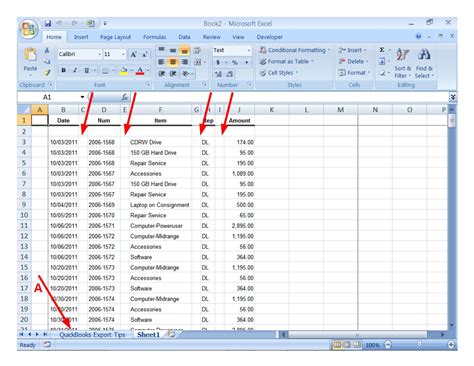
Task: Toggle Italic formatting
Action: tap(75, 70)
